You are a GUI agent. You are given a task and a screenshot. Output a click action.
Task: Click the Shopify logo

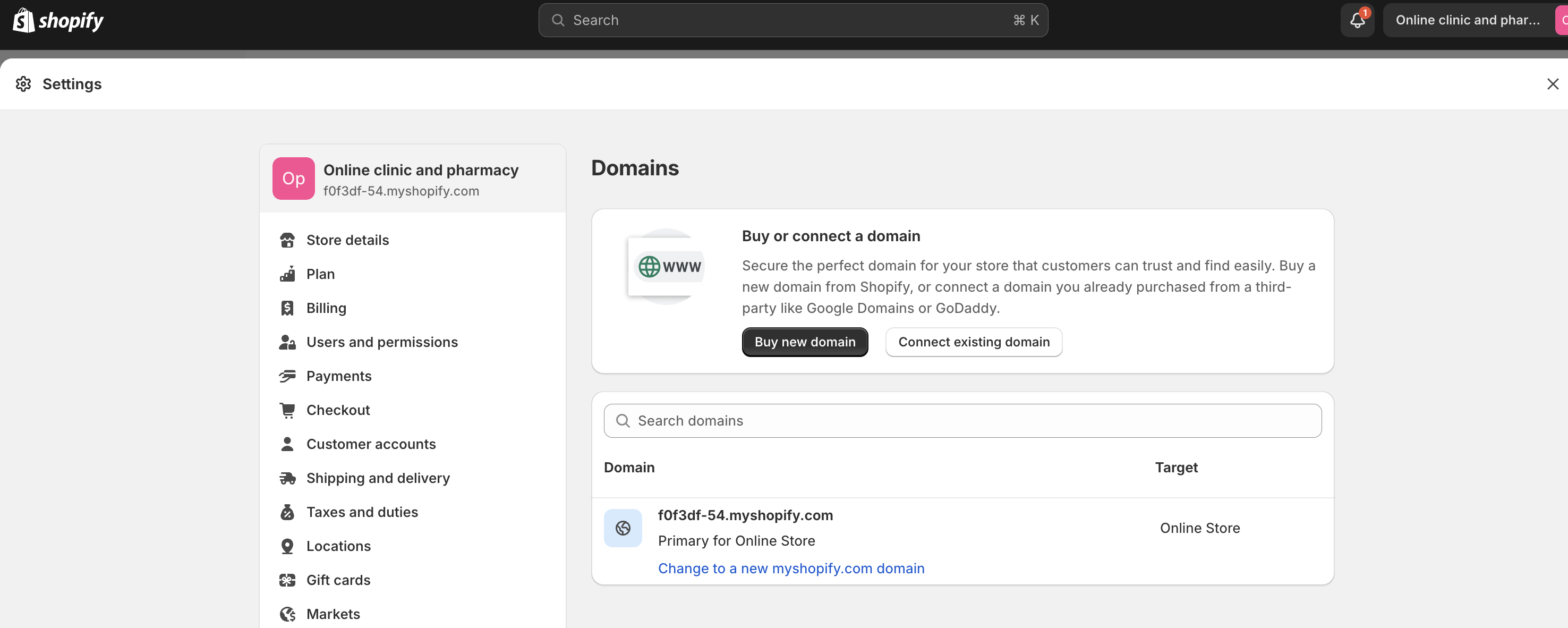coord(58,20)
